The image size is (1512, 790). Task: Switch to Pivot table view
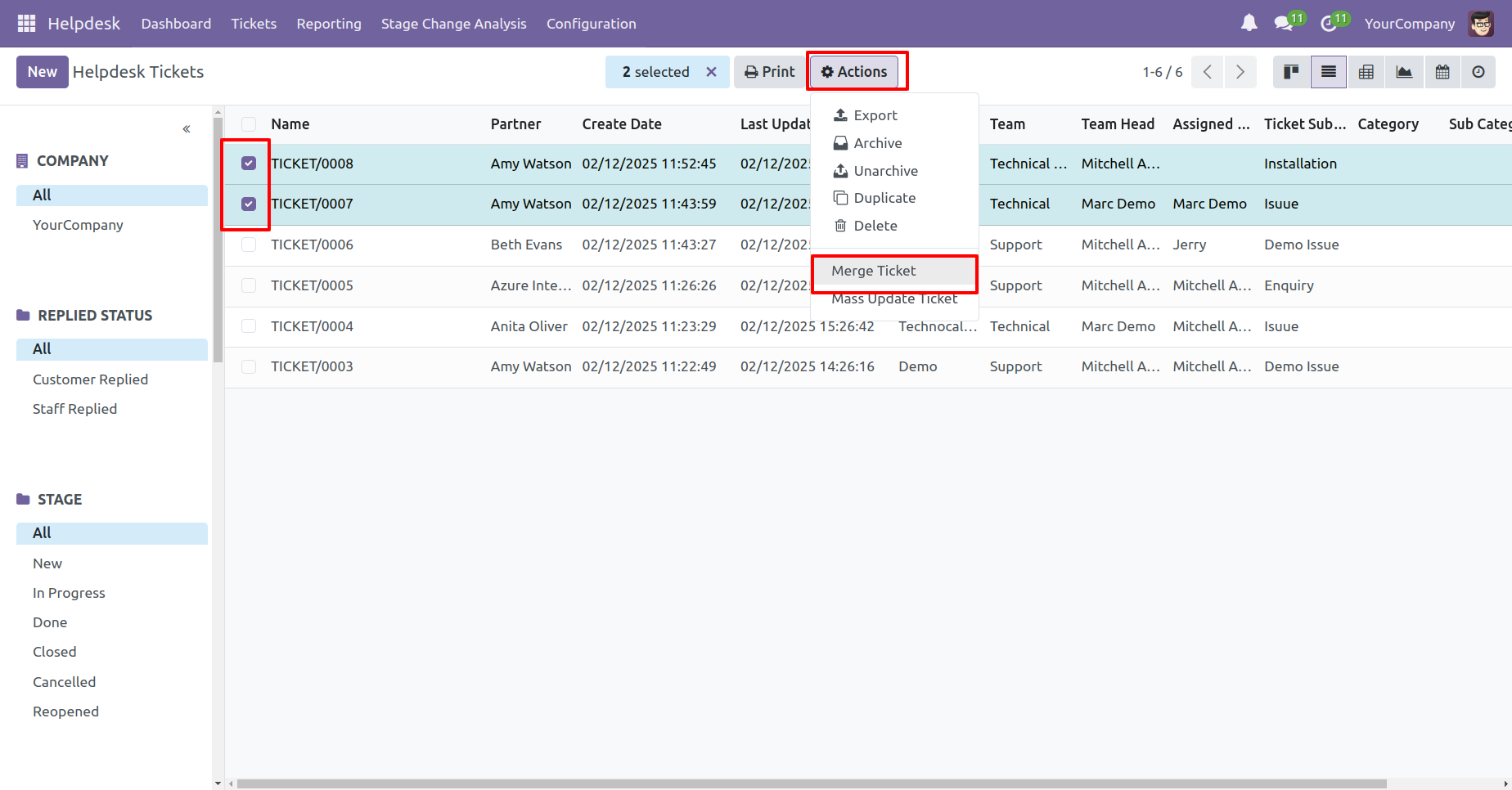1366,72
